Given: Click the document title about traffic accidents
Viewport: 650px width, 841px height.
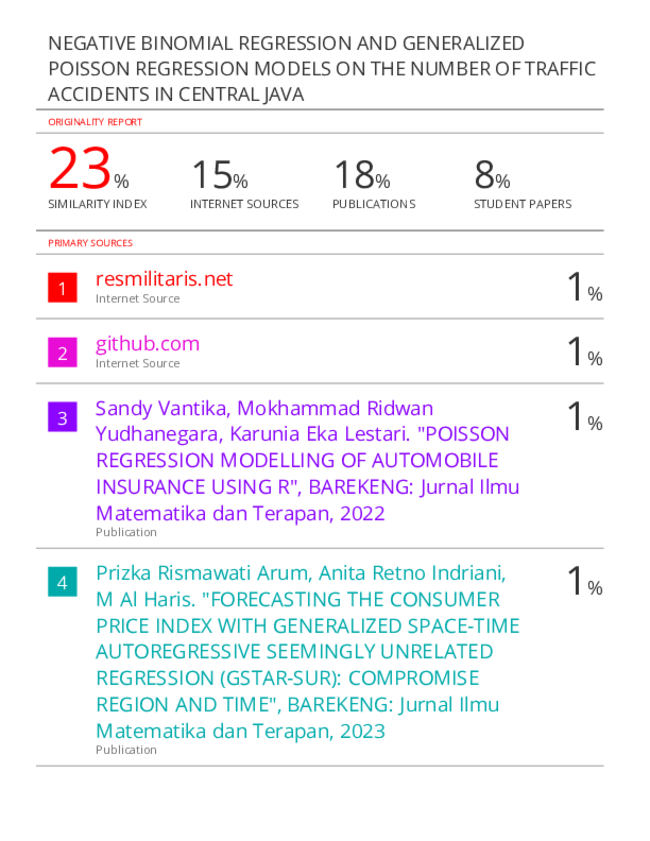Looking at the screenshot, I should (x=322, y=69).
